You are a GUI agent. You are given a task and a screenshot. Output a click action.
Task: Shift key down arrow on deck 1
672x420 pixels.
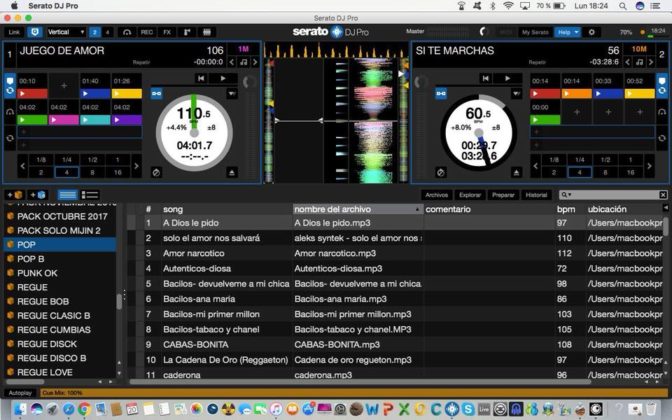(232, 62)
